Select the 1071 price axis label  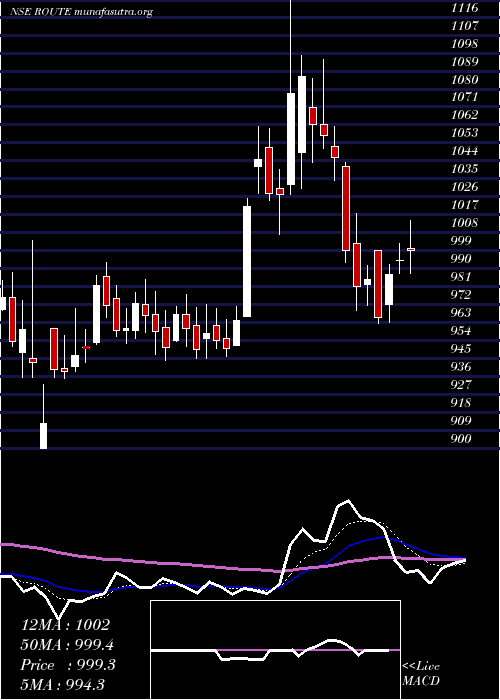click(x=465, y=97)
